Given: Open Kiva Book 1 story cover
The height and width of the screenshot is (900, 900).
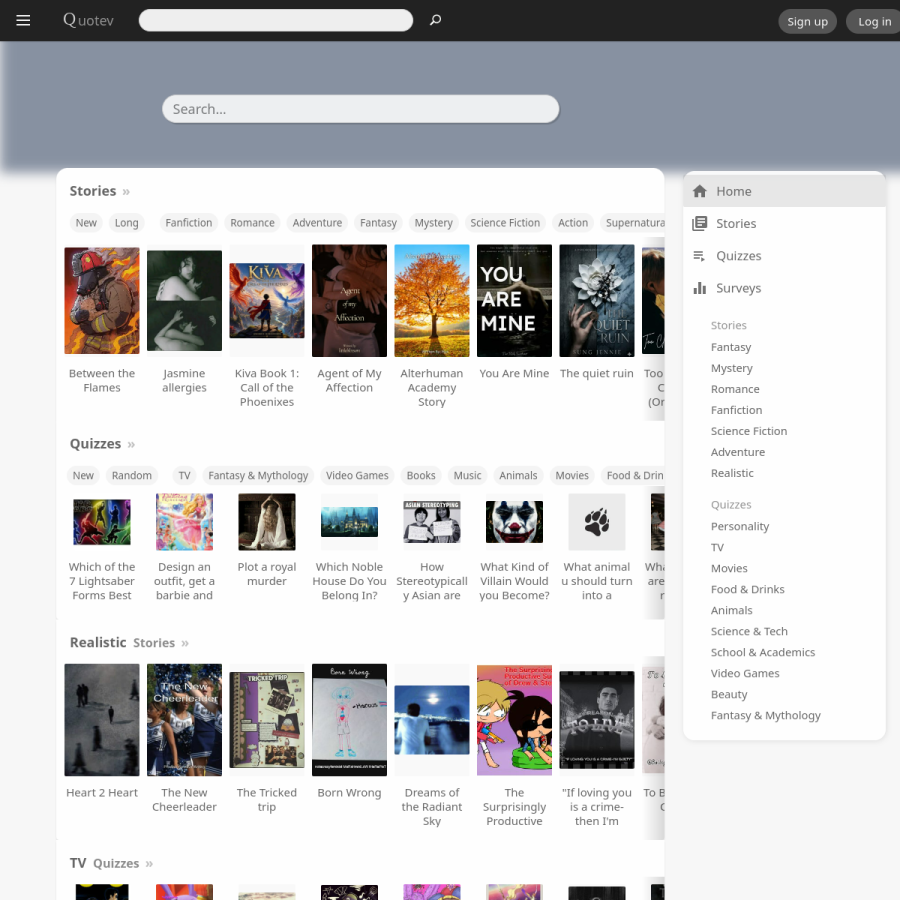Looking at the screenshot, I should (x=267, y=301).
